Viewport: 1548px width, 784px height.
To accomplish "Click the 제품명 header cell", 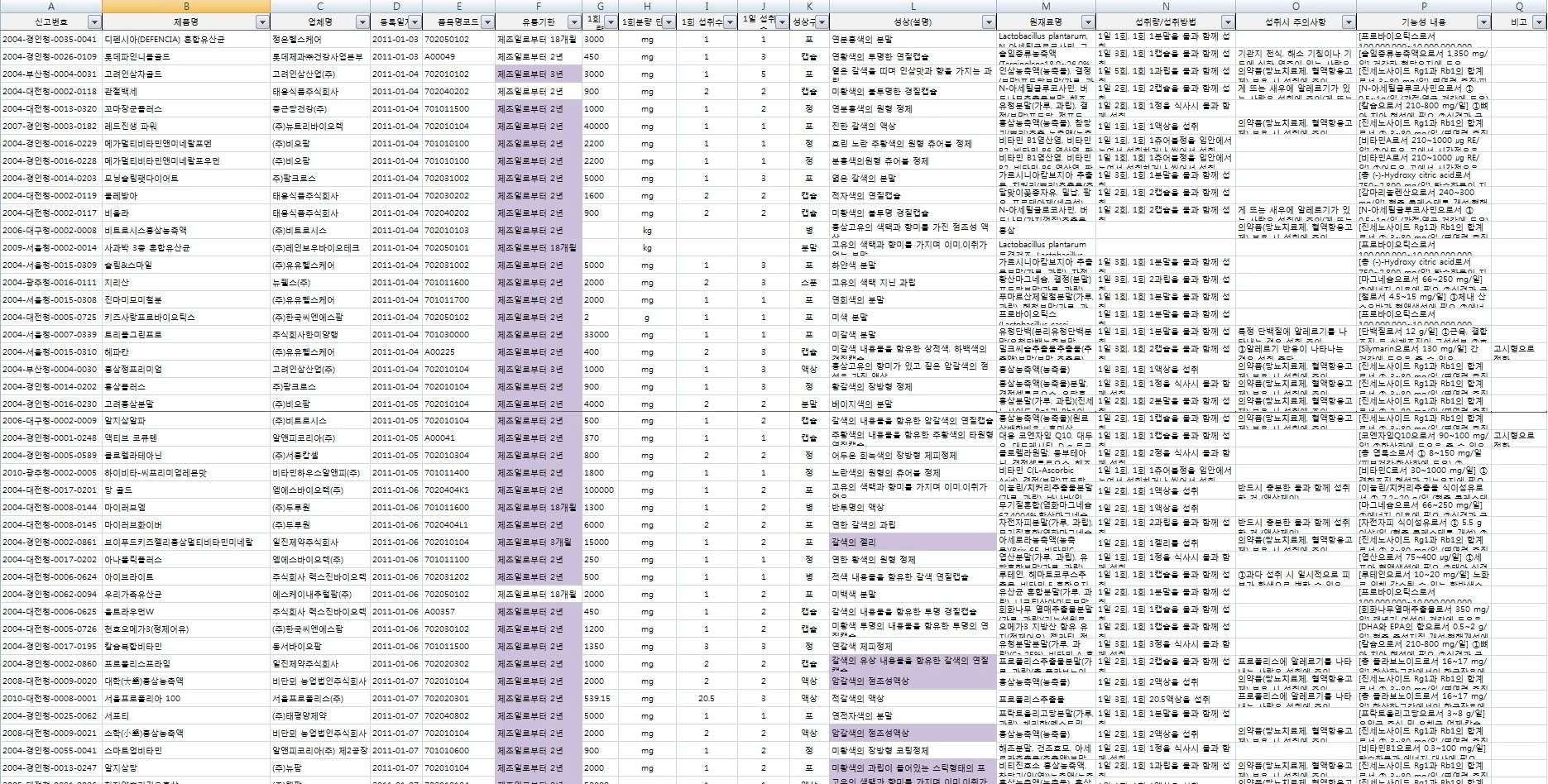I will click(186, 22).
